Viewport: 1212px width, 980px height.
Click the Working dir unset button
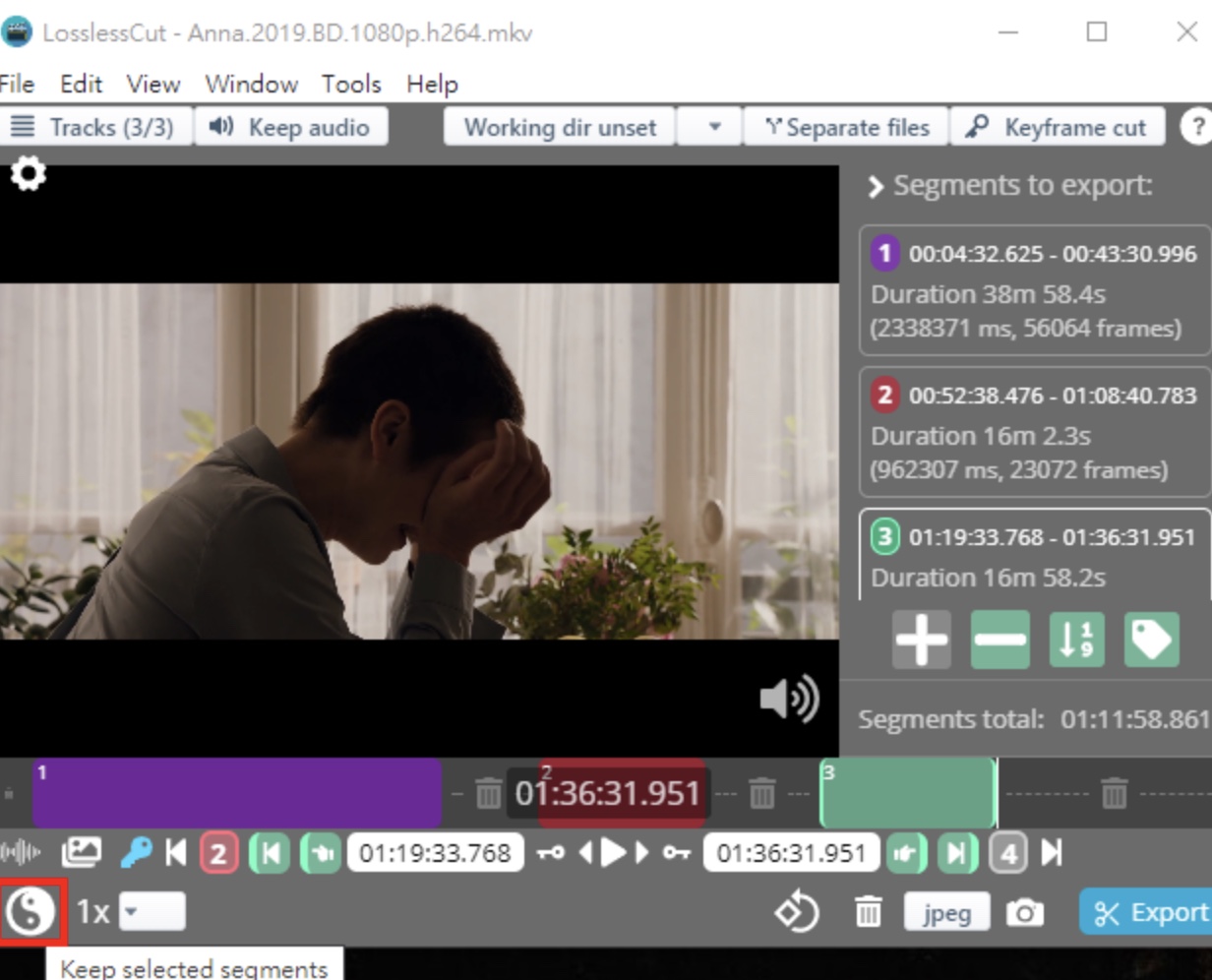tap(560, 127)
